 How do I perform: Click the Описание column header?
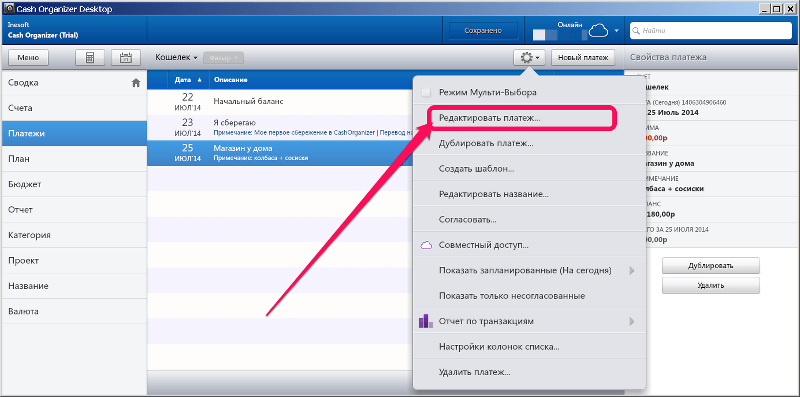click(231, 80)
